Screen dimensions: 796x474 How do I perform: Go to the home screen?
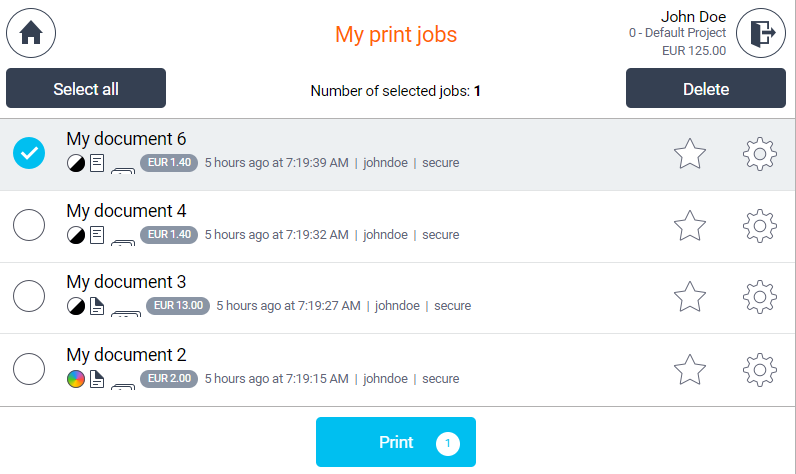tap(31, 33)
